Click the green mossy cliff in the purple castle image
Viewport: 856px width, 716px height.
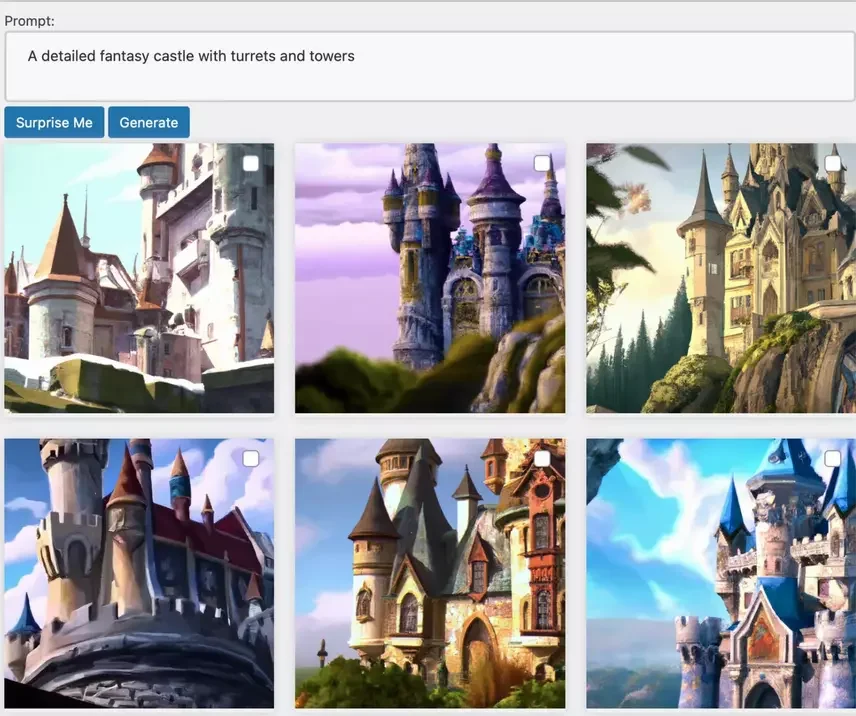[x=349, y=382]
